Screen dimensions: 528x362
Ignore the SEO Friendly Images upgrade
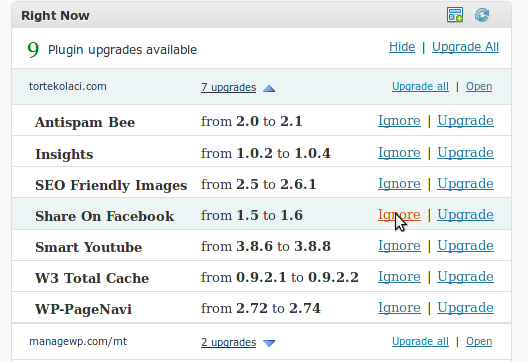coord(399,184)
